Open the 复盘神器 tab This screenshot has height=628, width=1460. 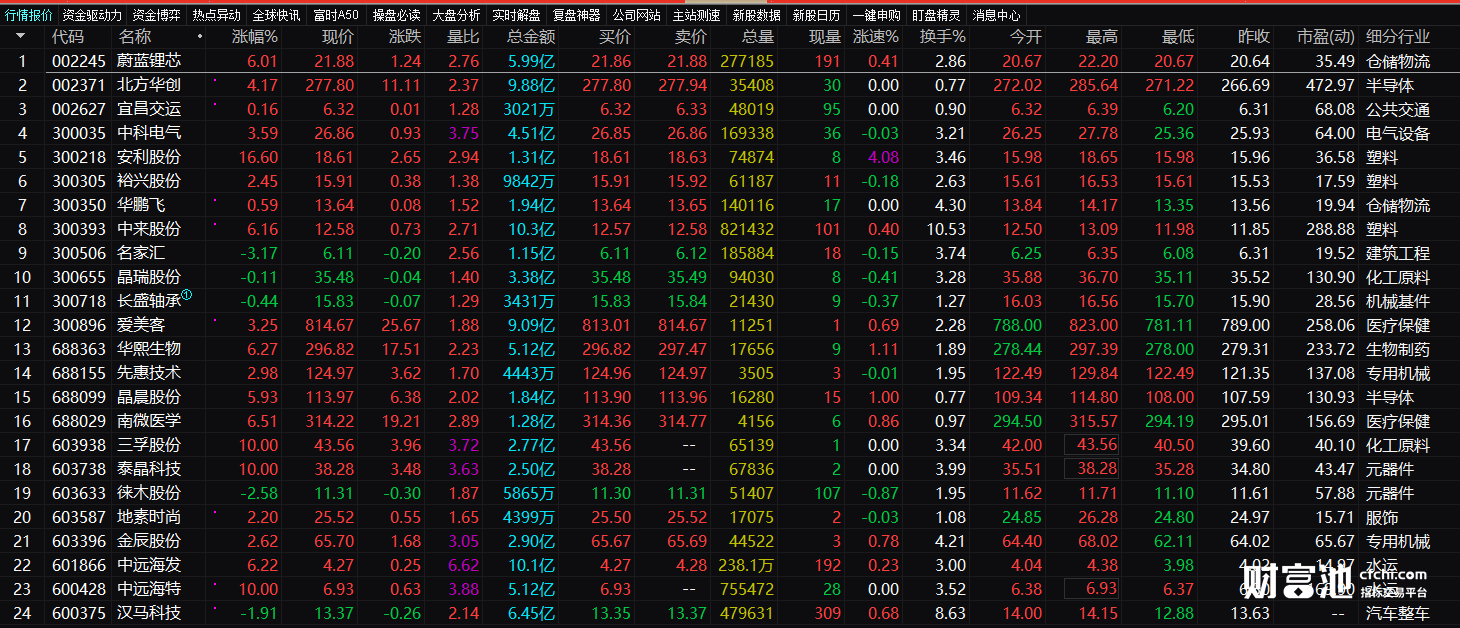(577, 15)
